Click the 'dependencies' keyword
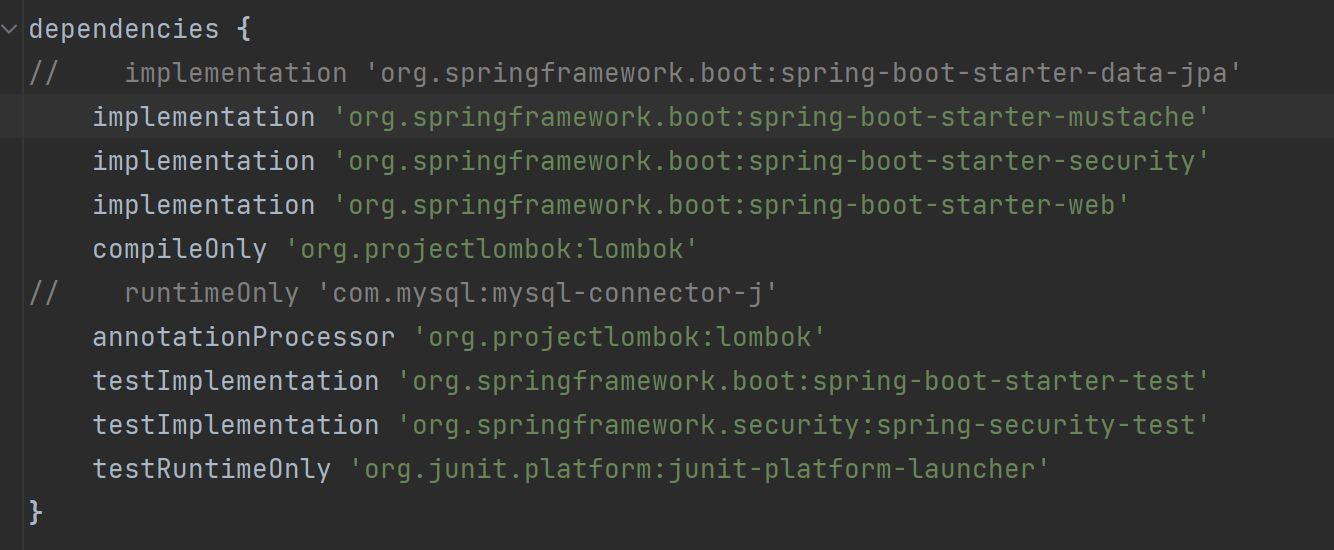The height and width of the screenshot is (550, 1334). 124,29
